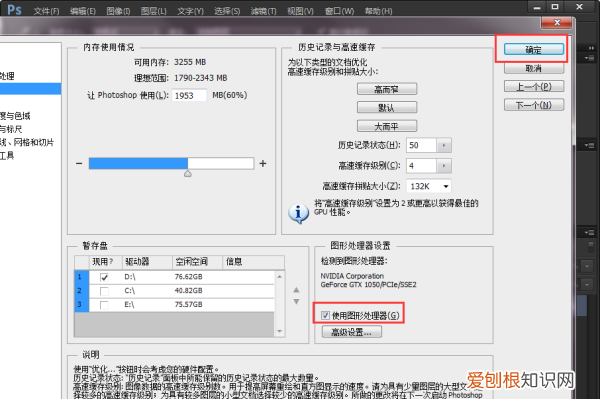This screenshot has height=399, width=600.
Task: Click 高速缓存级别 field showing 4
Action: (x=421, y=166)
